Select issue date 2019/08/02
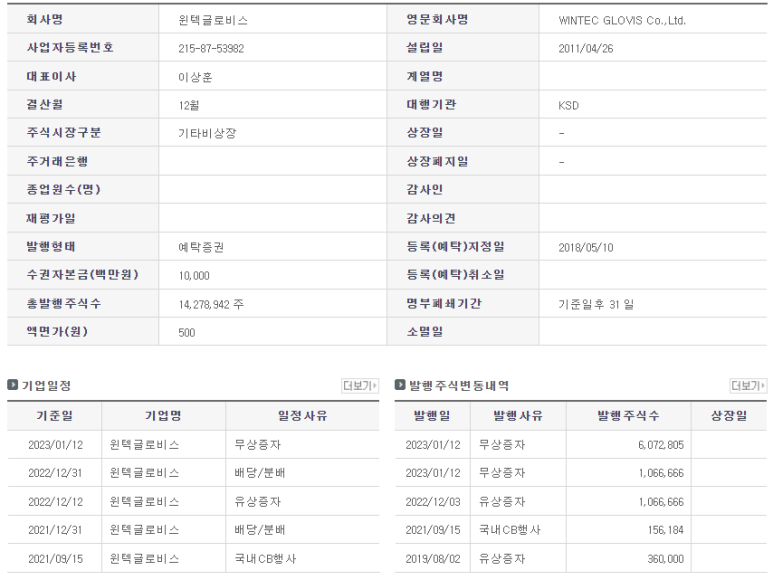The image size is (773, 580). click(433, 558)
